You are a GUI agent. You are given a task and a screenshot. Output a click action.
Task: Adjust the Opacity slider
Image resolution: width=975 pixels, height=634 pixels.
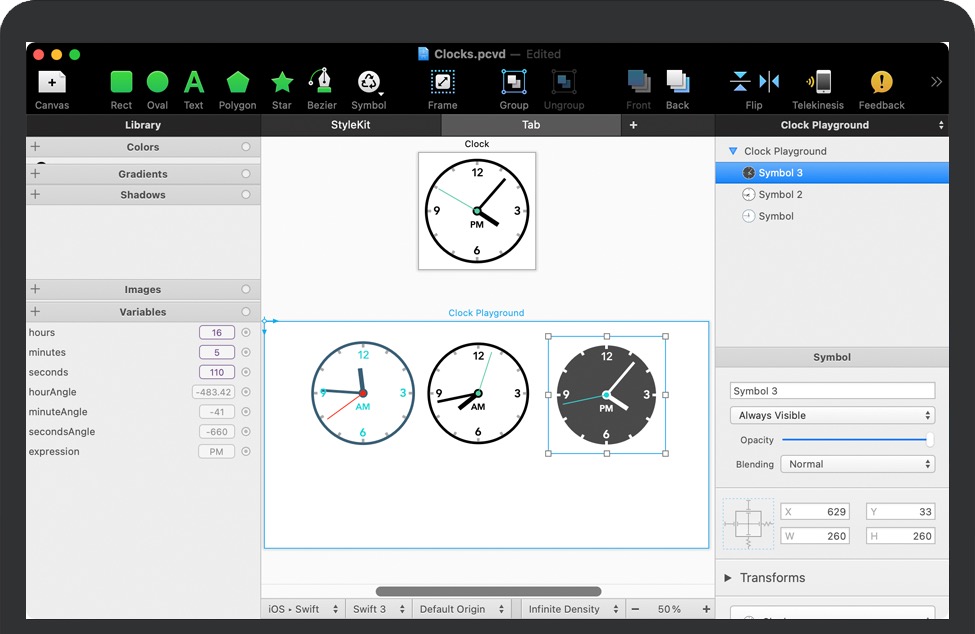(856, 440)
